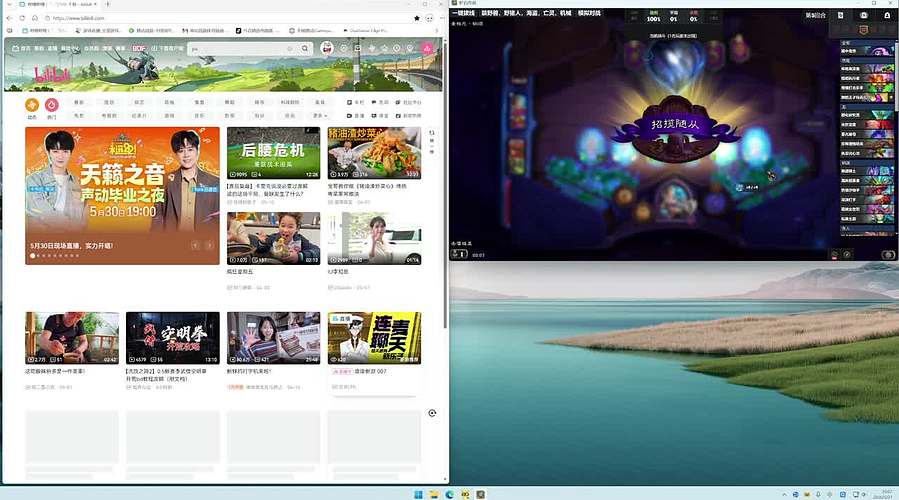899x500 pixels.
Task: Click the 一键拔线 button in game window
Action: click(463, 13)
